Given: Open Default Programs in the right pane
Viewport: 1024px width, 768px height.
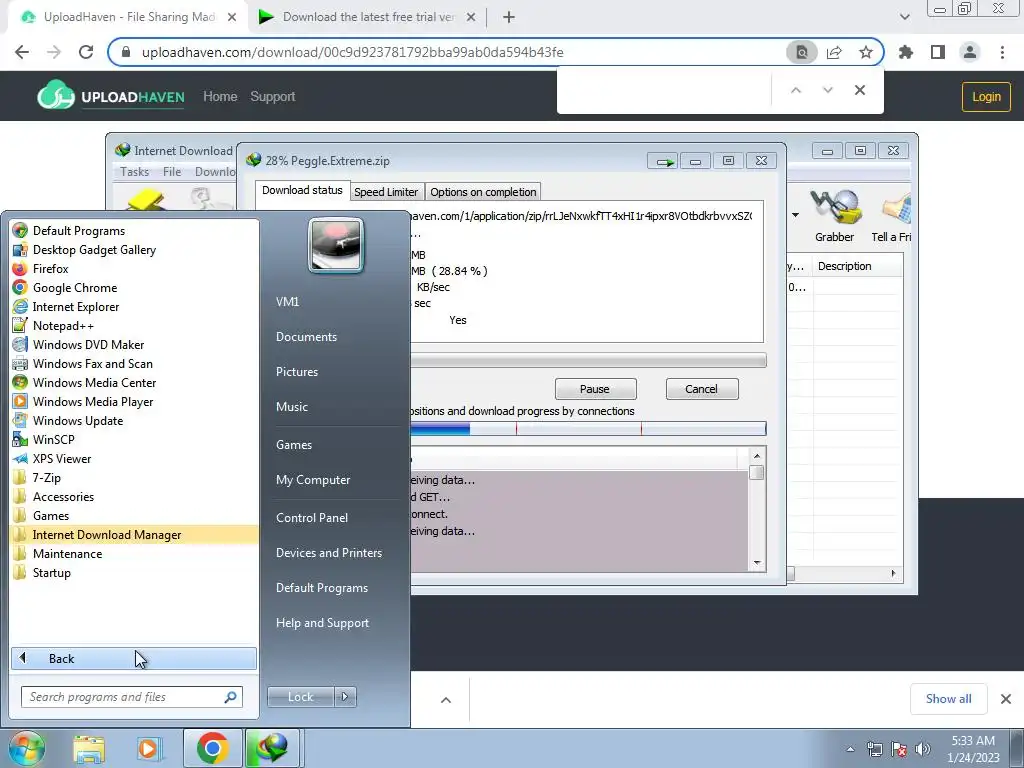Looking at the screenshot, I should (x=321, y=588).
